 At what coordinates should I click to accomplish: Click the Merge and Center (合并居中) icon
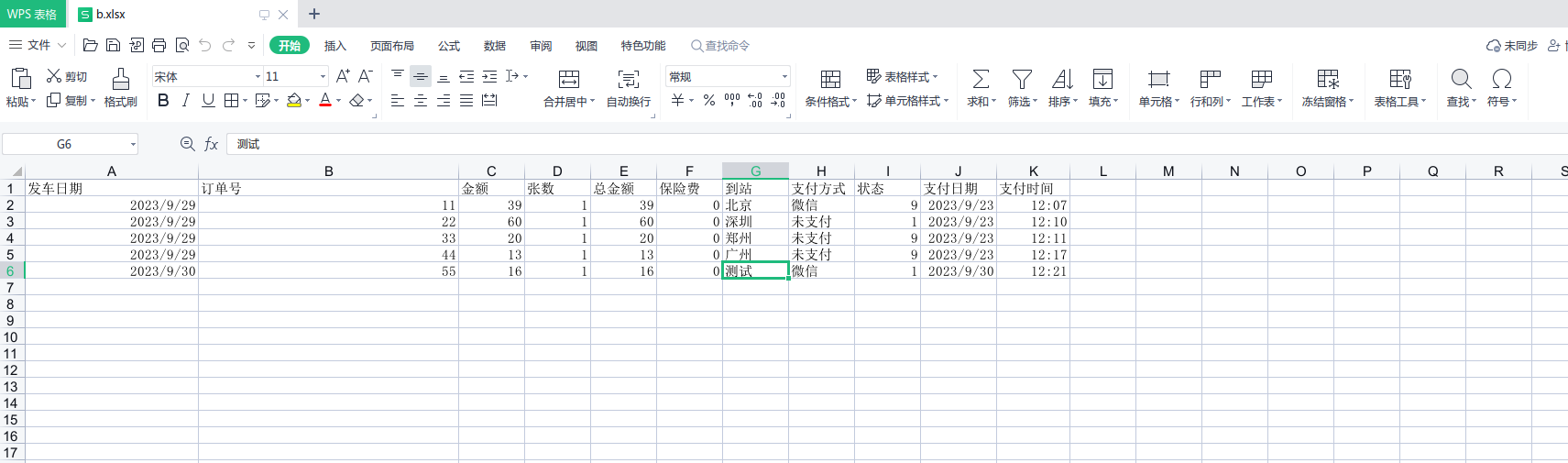coord(568,79)
